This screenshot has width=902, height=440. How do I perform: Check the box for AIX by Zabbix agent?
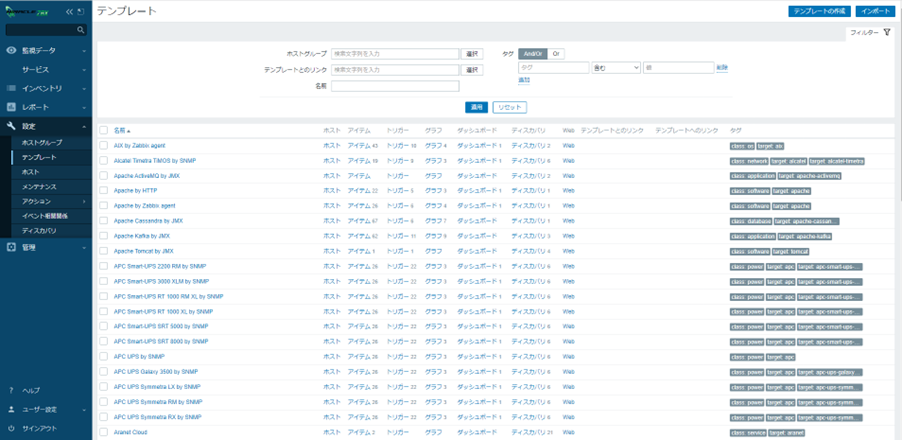coord(103,146)
